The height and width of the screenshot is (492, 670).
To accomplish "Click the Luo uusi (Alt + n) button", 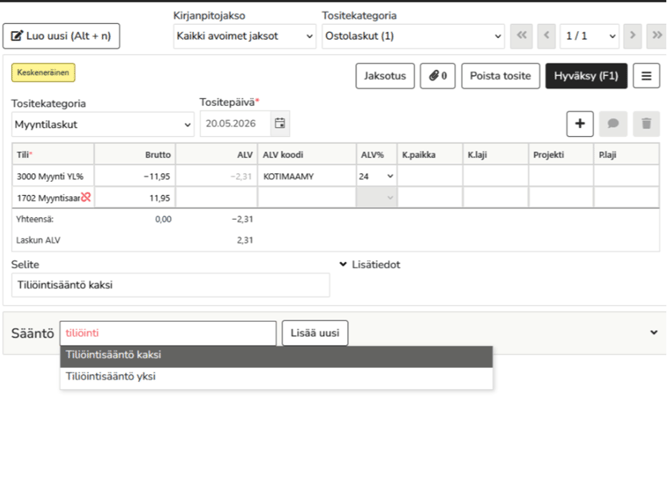I will click(x=61, y=36).
